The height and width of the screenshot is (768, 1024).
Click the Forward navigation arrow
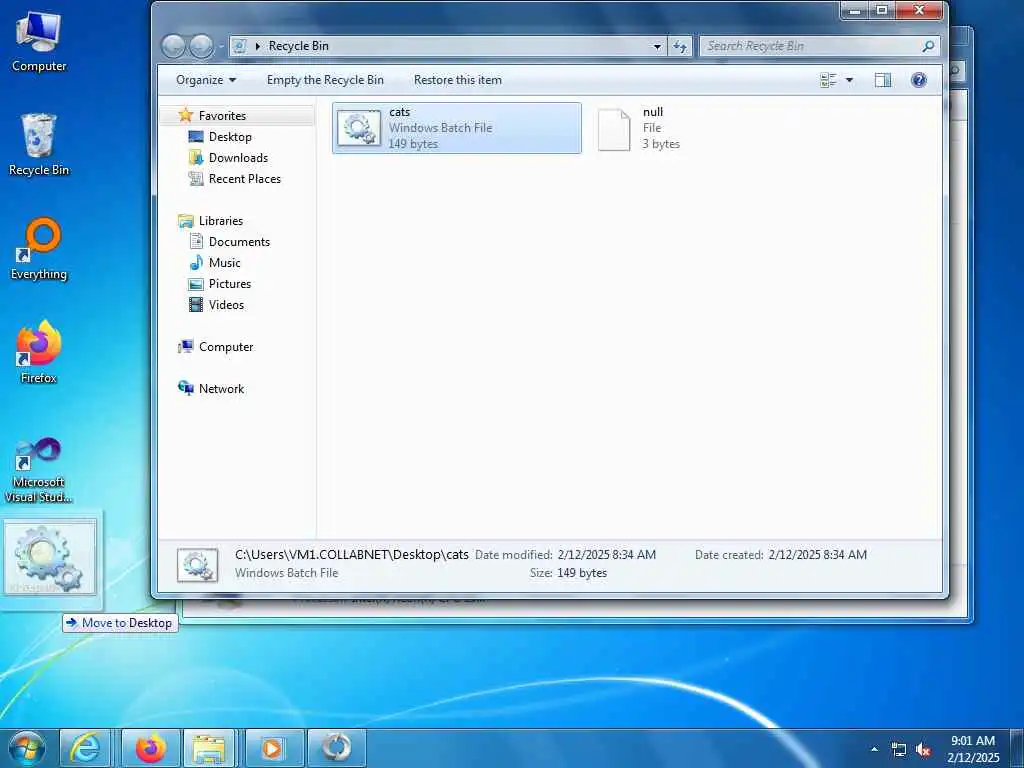tap(202, 46)
